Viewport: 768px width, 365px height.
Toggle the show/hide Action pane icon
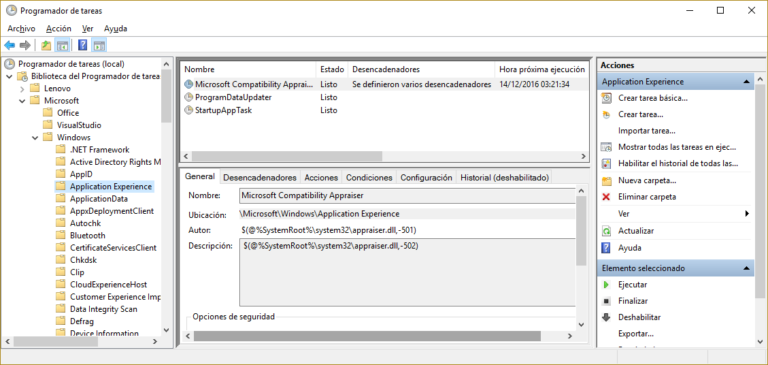[x=99, y=46]
